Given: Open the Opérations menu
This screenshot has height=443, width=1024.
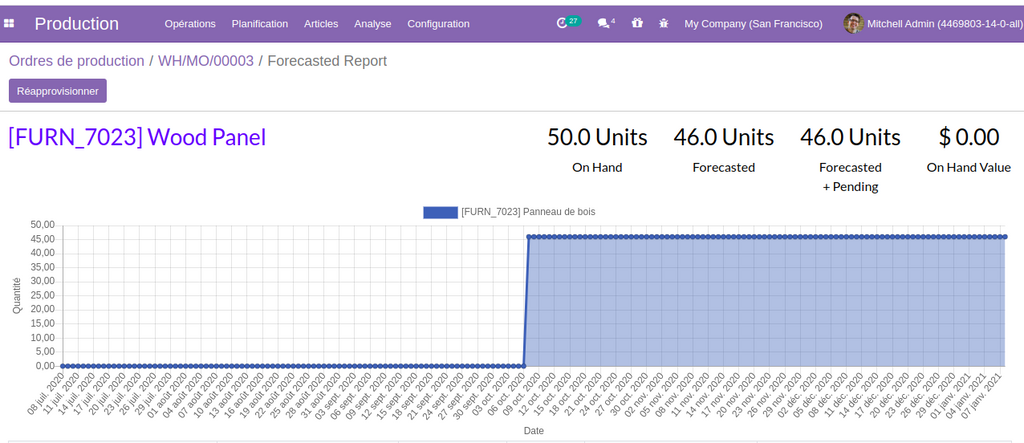Looking at the screenshot, I should [x=190, y=23].
